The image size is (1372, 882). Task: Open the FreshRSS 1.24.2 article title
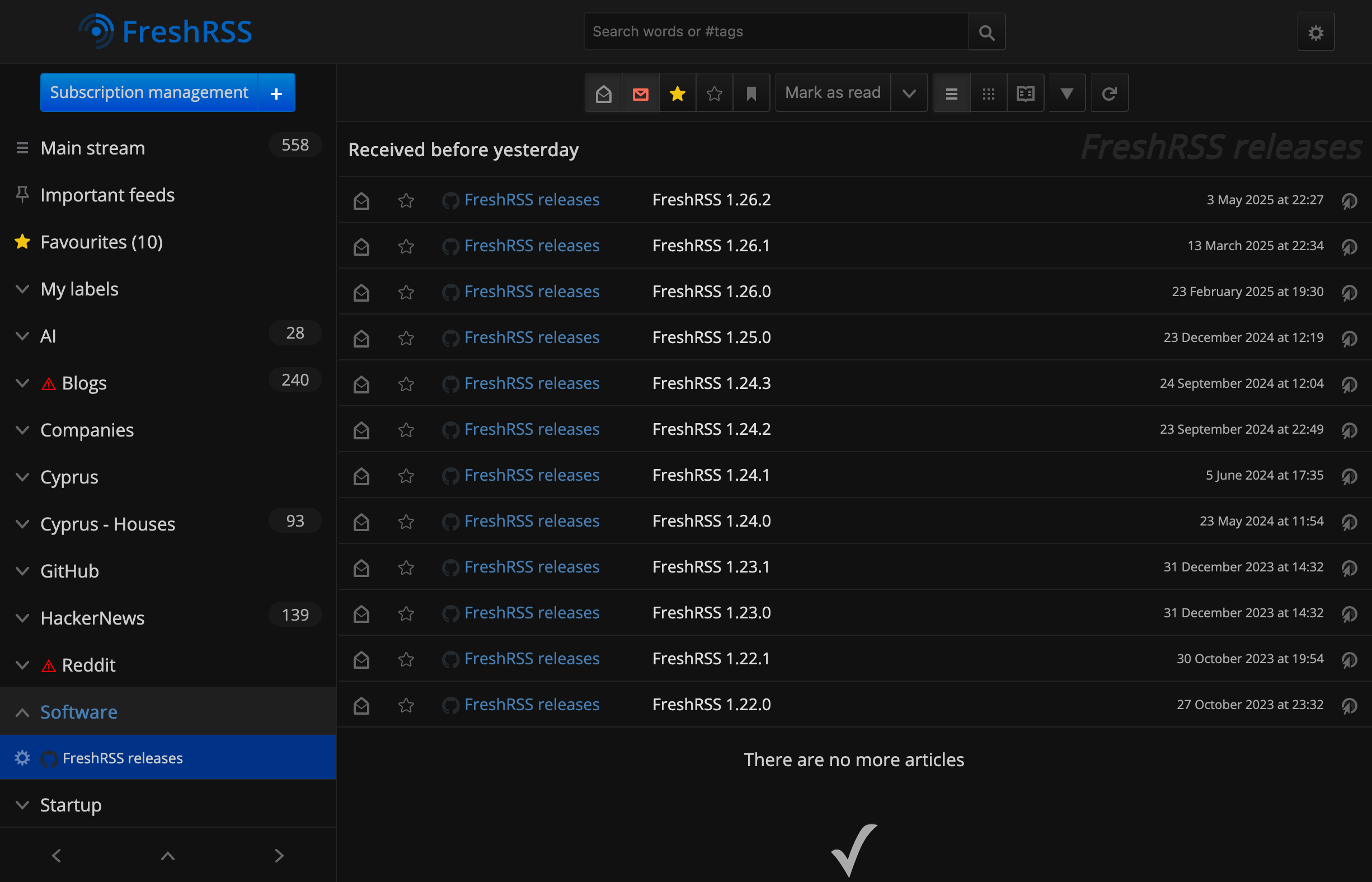[711, 430]
